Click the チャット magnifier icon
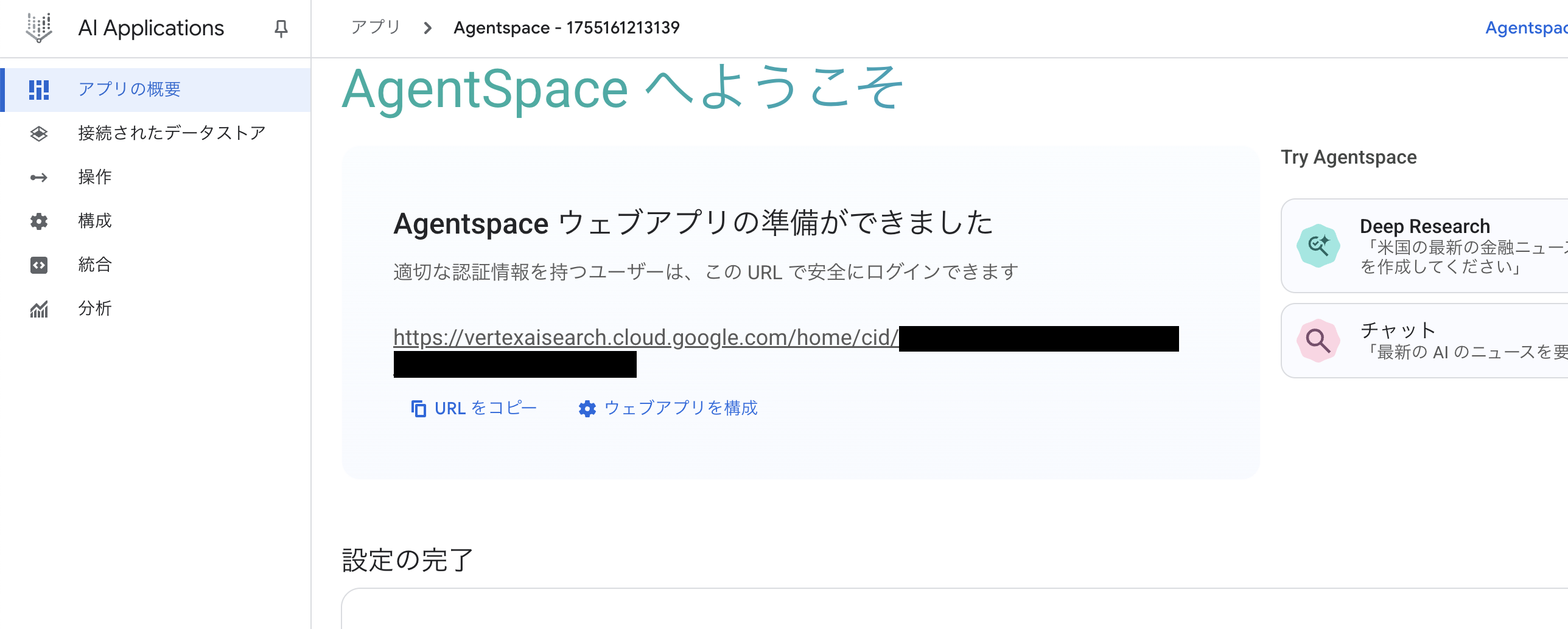 click(x=1318, y=341)
